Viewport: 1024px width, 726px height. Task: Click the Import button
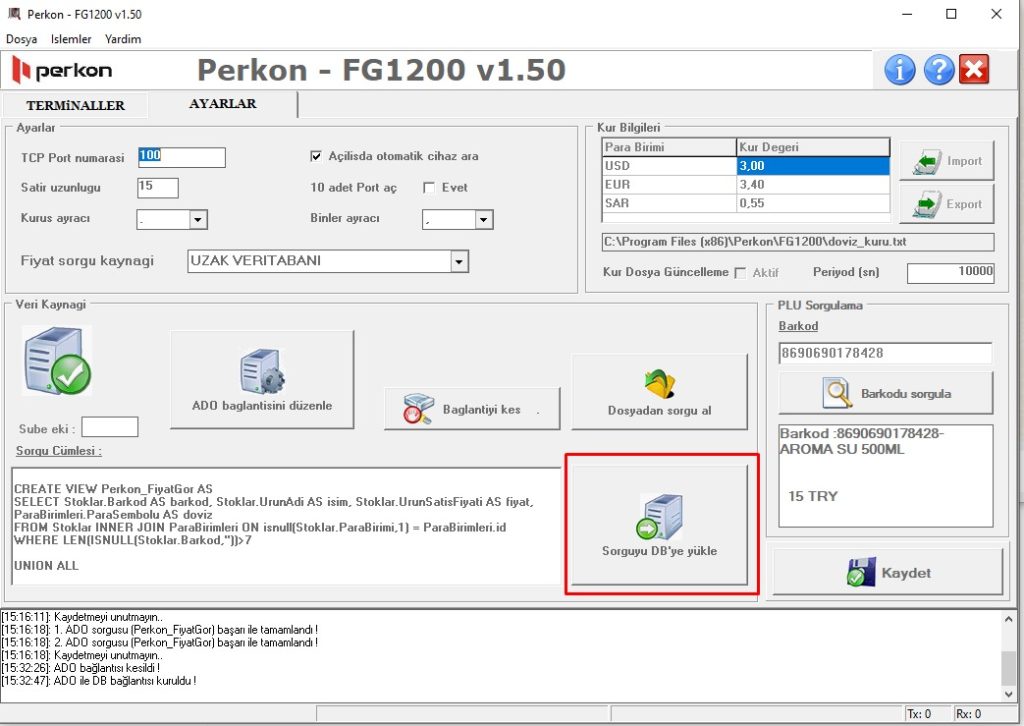coord(947,161)
